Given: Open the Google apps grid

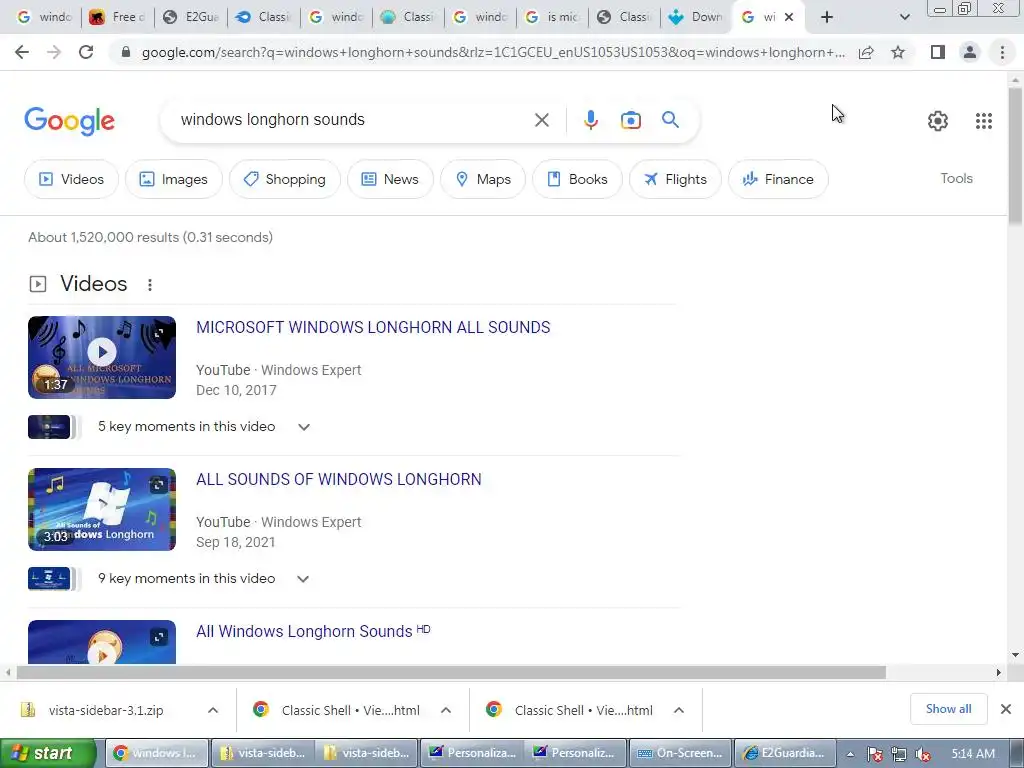Looking at the screenshot, I should (984, 121).
